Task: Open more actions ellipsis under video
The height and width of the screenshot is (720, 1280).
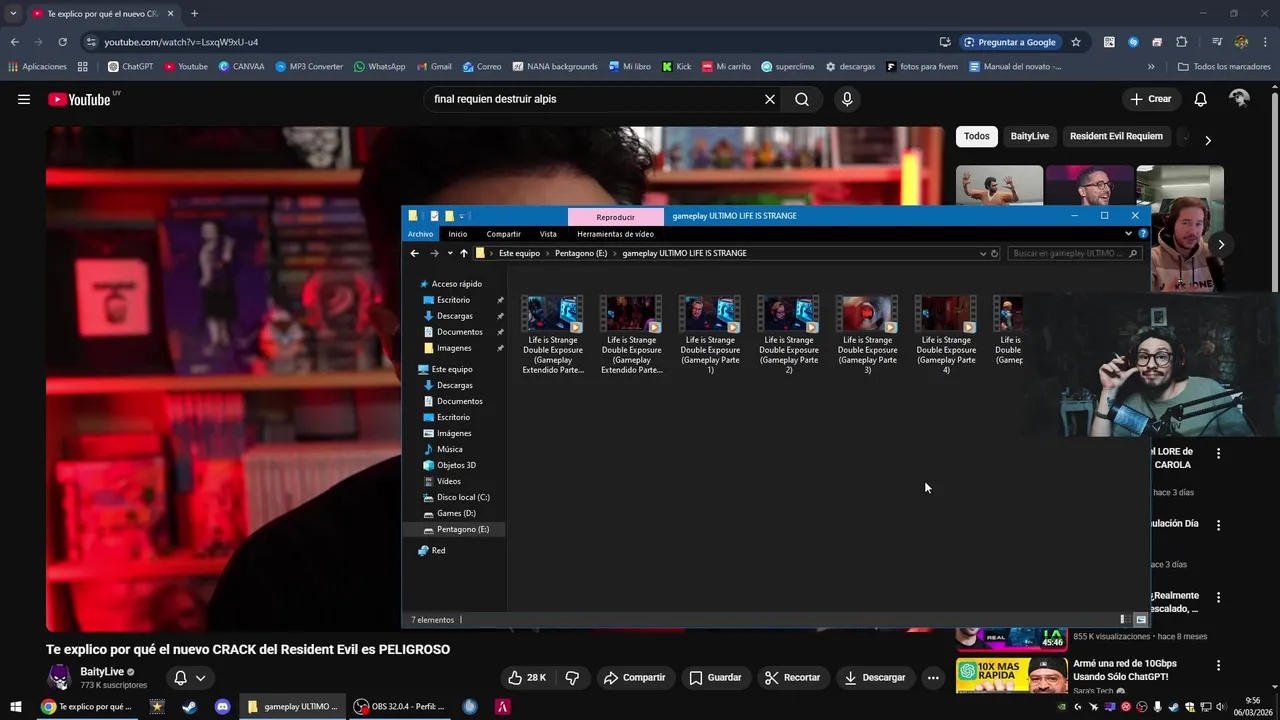Action: pyautogui.click(x=933, y=677)
